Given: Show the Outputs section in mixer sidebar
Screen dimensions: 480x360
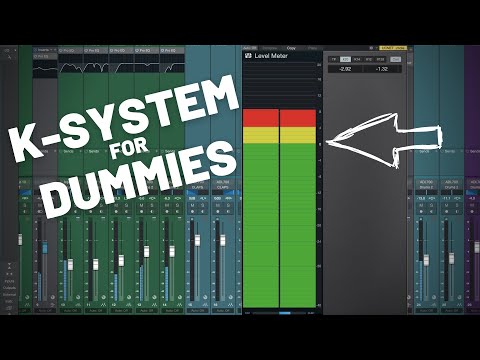Looking at the screenshot, I should pyautogui.click(x=9, y=288).
